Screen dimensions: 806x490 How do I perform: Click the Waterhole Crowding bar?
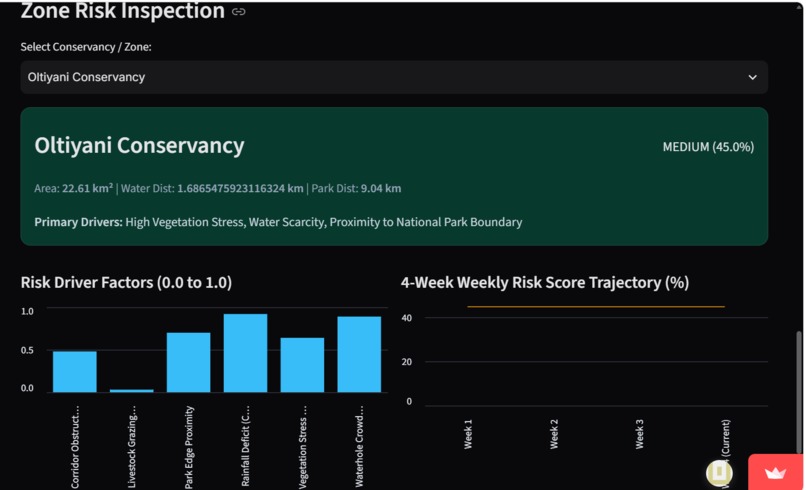point(359,354)
